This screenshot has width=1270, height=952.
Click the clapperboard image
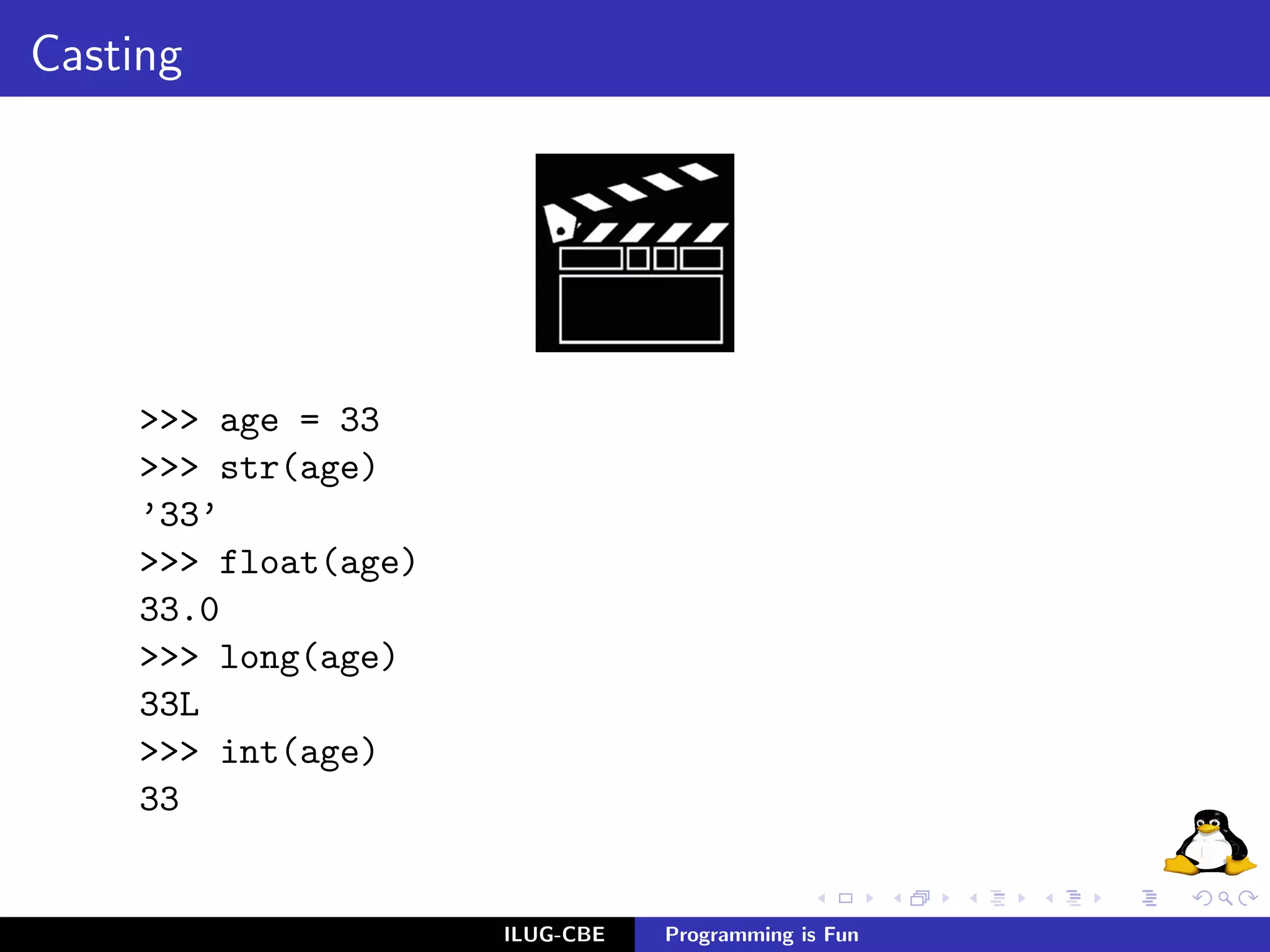point(634,253)
